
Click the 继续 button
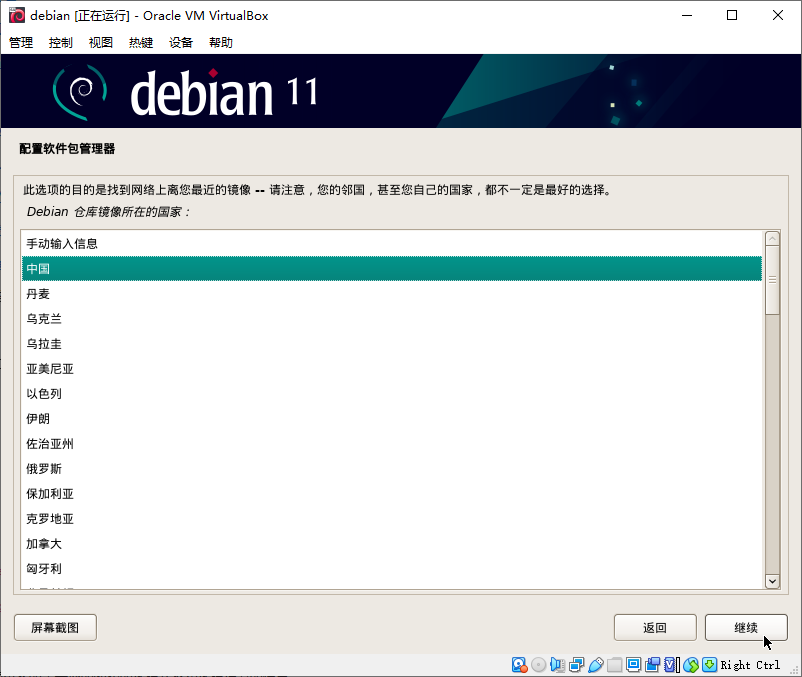coord(746,627)
